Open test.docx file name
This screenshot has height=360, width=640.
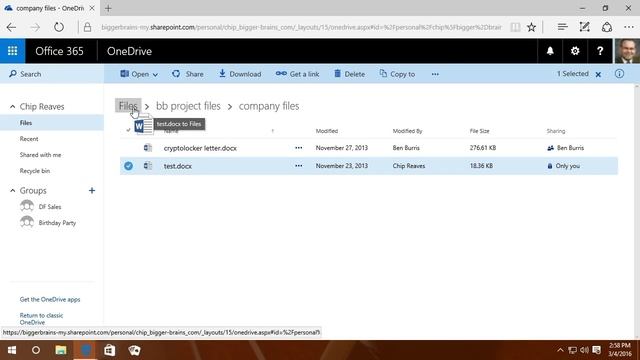tap(178, 166)
